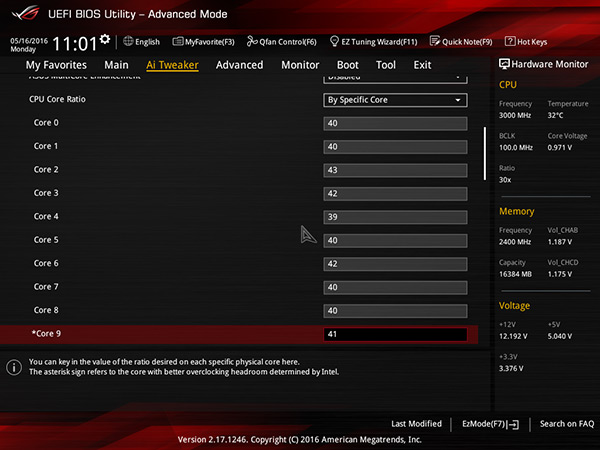Select the Core 2 row label
The height and width of the screenshot is (450, 600).
click(46, 170)
